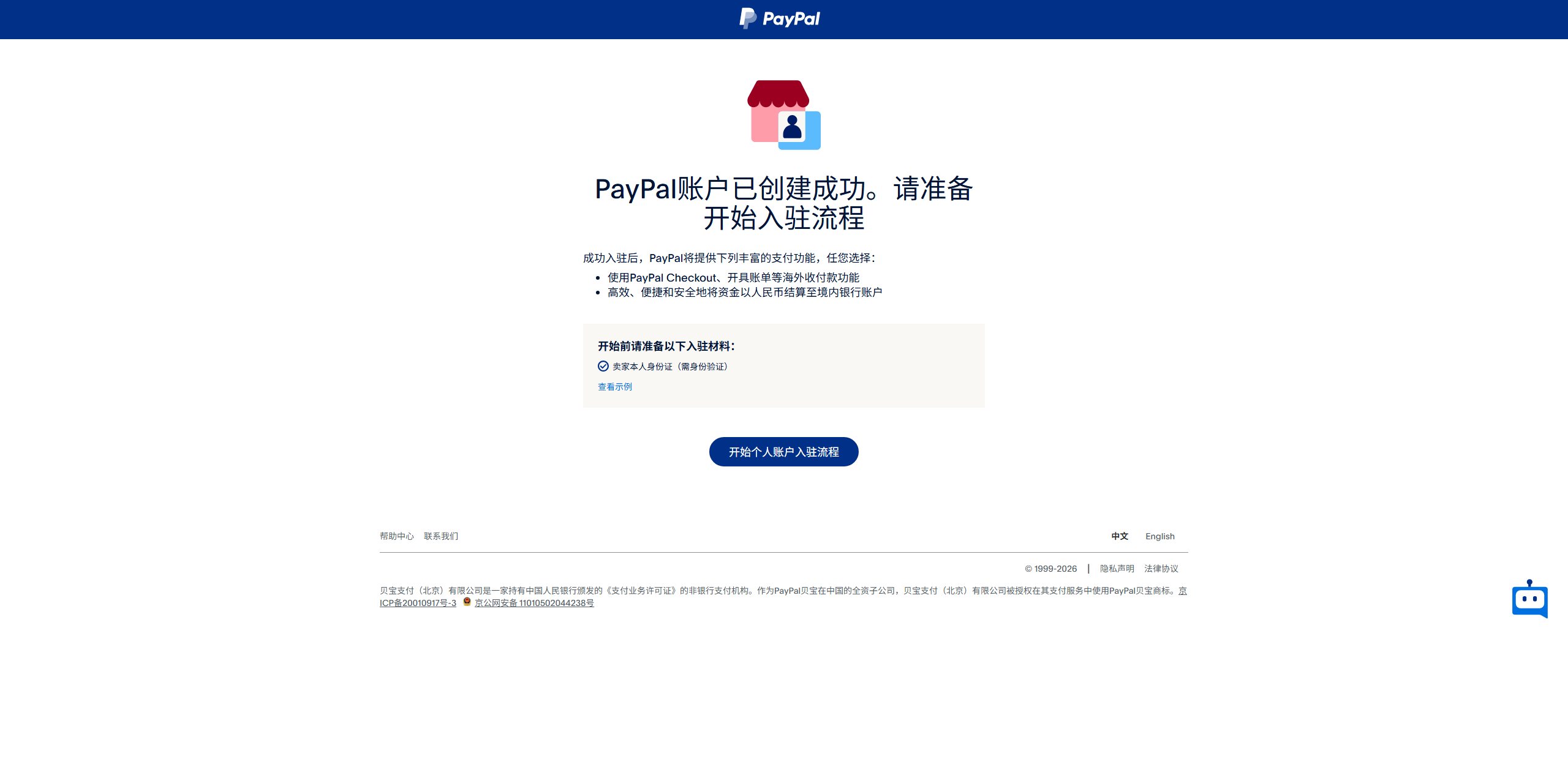Click the storefront profile illustration
Screen dimensions: 1568x778
point(784,114)
